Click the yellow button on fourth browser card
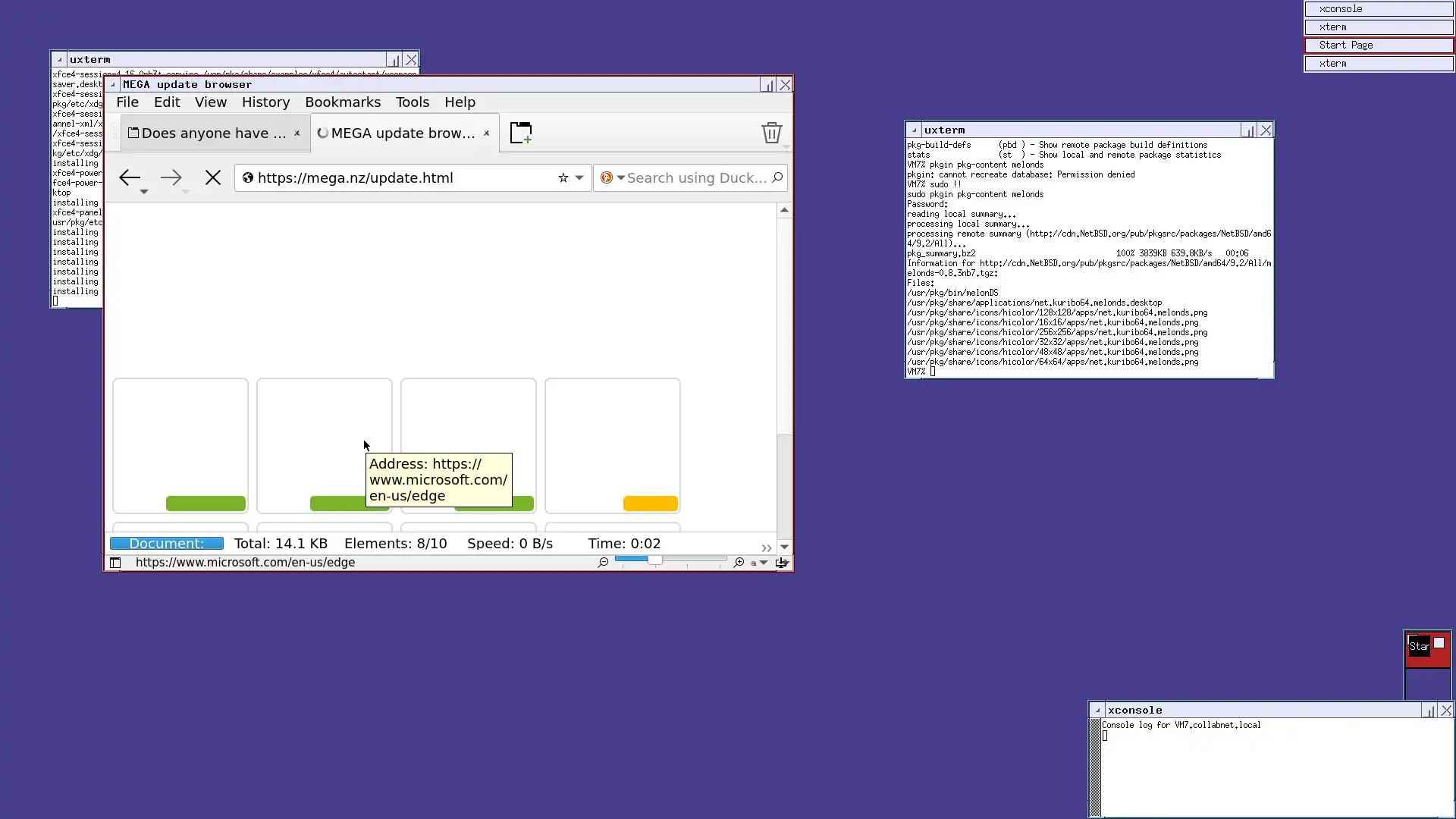1456x819 pixels. coord(650,504)
